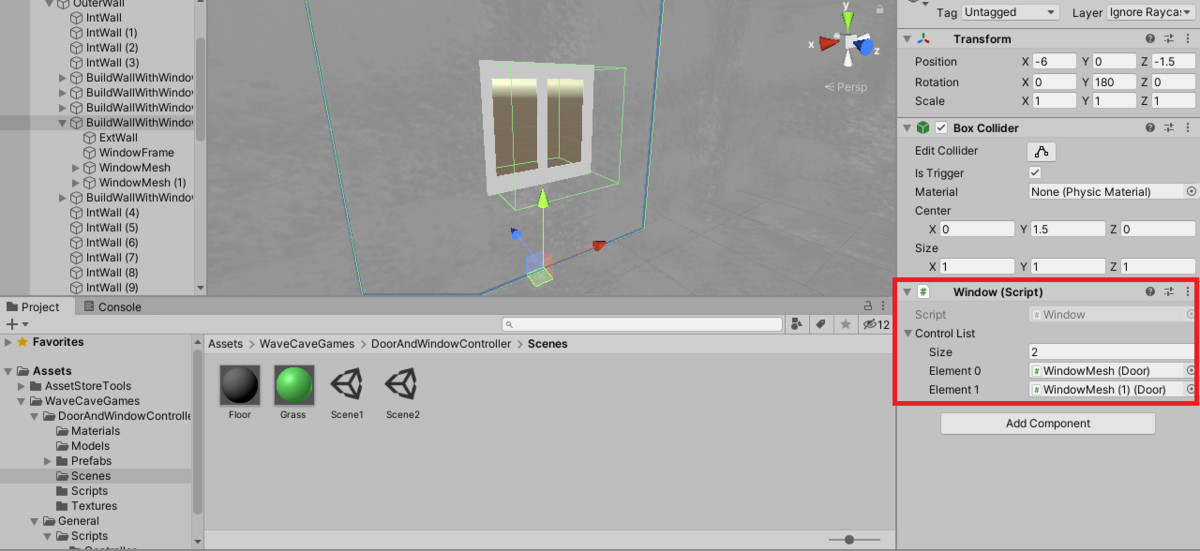Toggle the Is Trigger checkbox
The height and width of the screenshot is (551, 1200).
tap(1035, 173)
